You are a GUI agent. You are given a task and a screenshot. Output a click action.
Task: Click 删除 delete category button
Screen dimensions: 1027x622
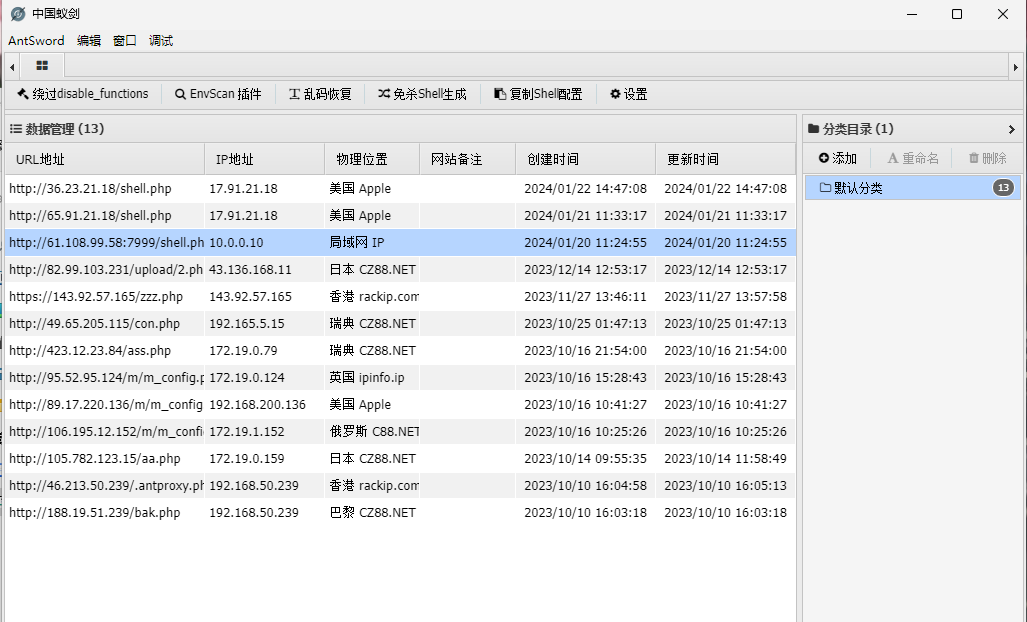[x=987, y=158]
